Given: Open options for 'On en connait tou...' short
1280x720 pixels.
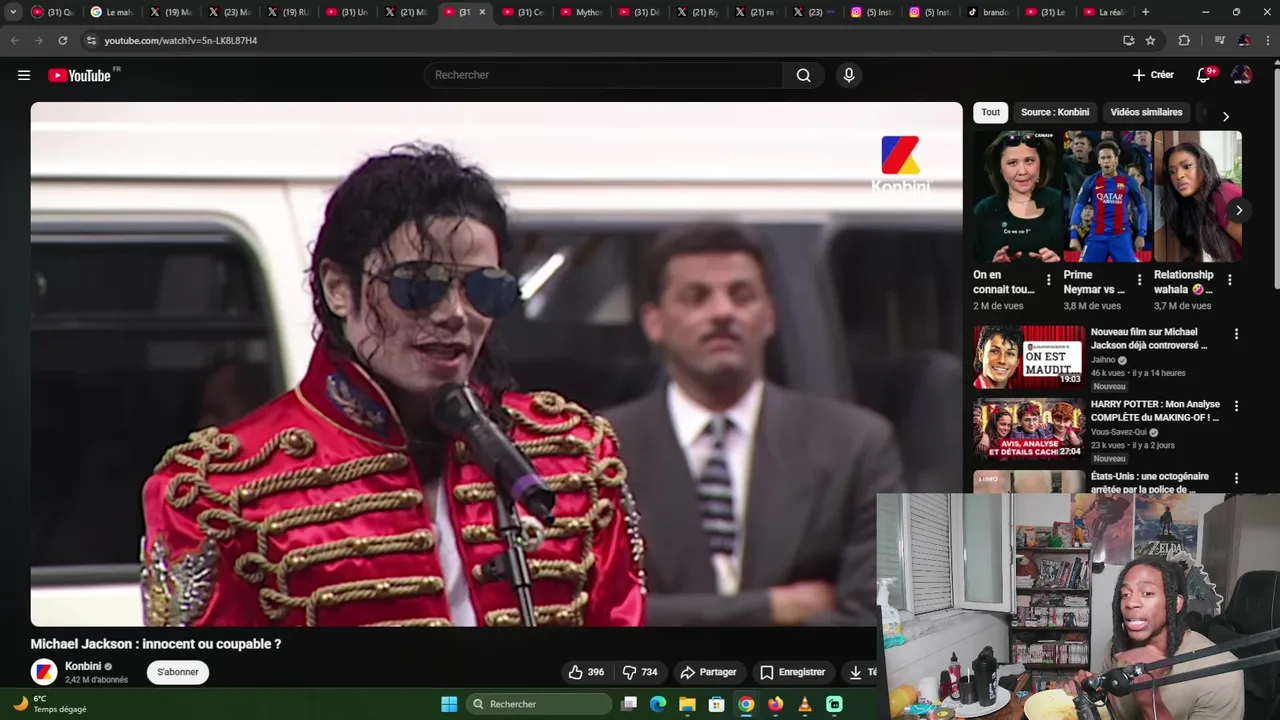Looking at the screenshot, I should pyautogui.click(x=1048, y=280).
